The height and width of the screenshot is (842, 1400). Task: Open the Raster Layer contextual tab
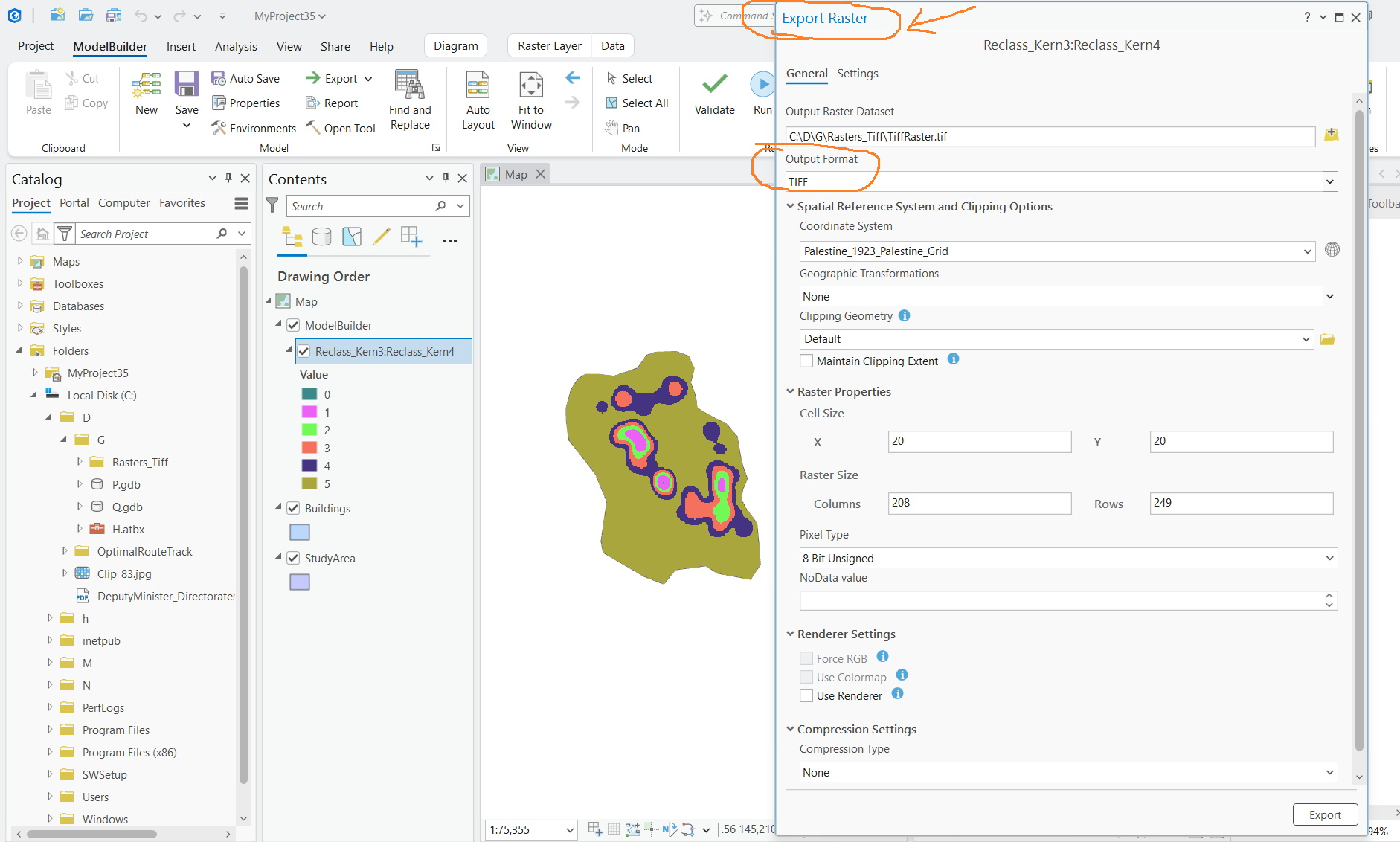pos(550,46)
